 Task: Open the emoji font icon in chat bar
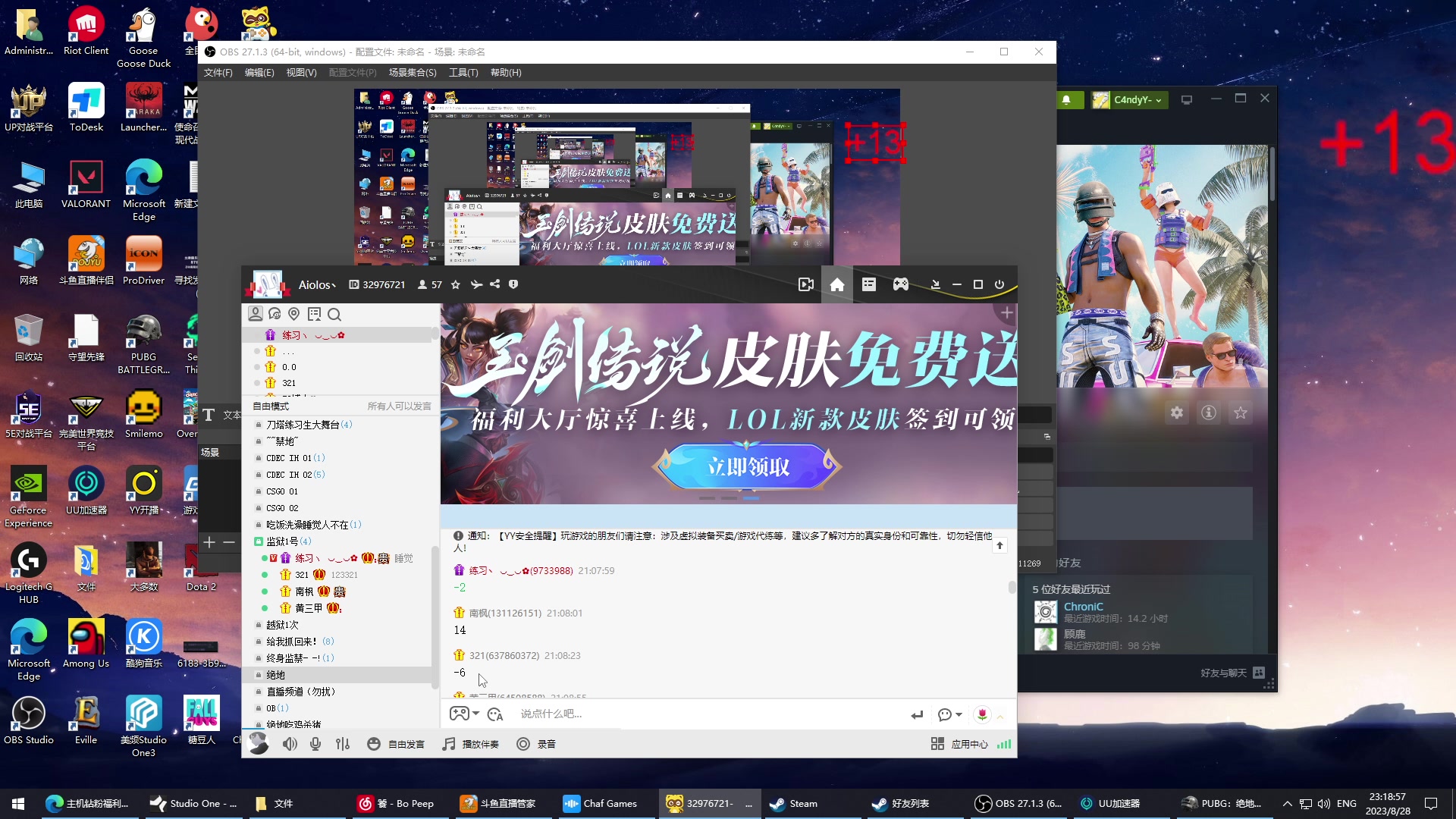pyautogui.click(x=495, y=714)
